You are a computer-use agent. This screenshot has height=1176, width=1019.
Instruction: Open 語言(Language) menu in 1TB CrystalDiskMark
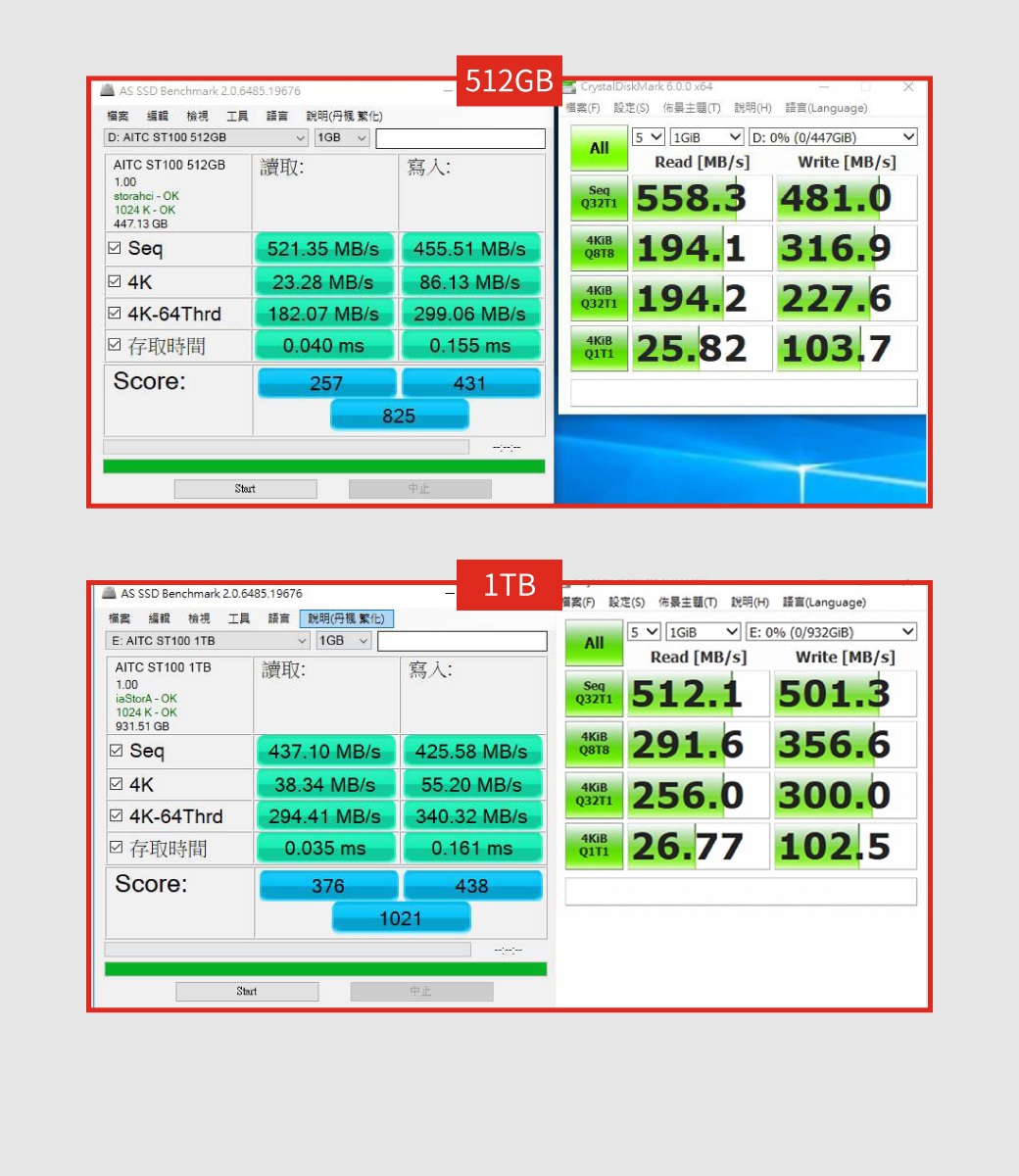824,602
